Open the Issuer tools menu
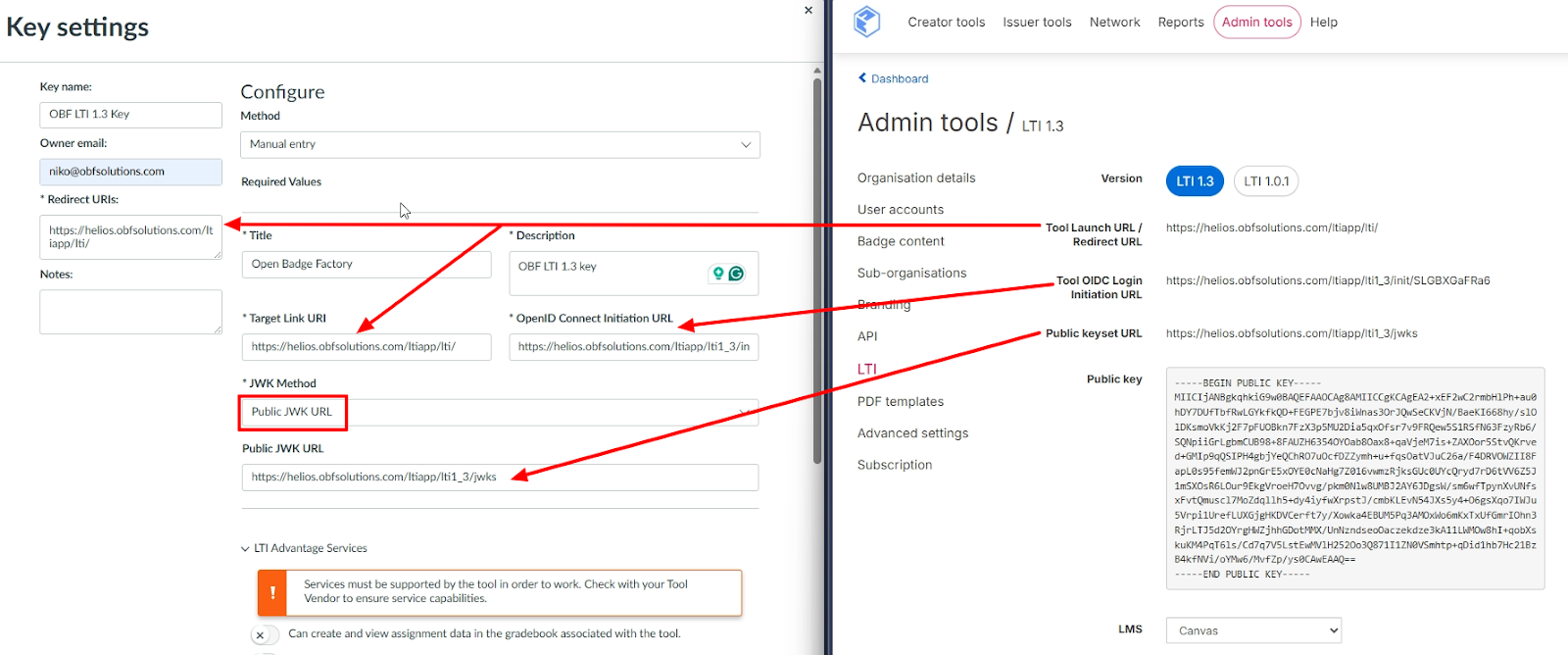This screenshot has height=655, width=1568. (1037, 22)
